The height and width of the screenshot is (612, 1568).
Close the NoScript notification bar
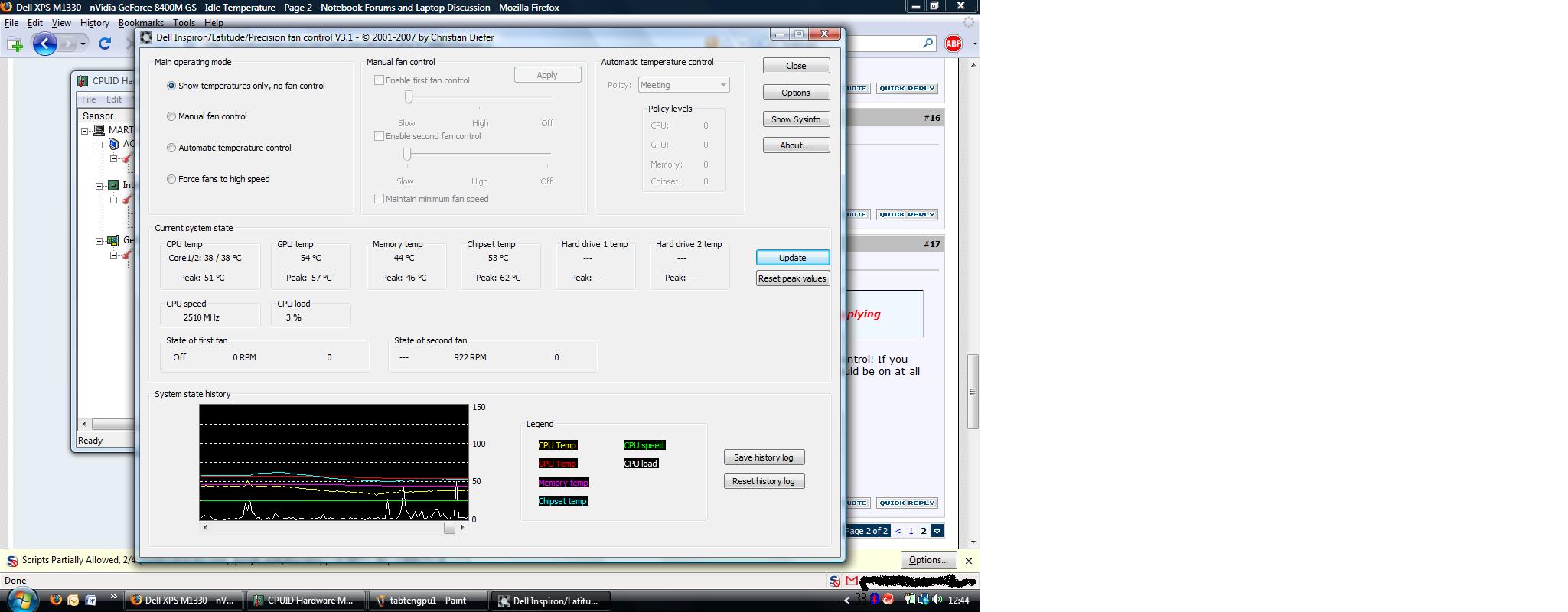[x=969, y=561]
